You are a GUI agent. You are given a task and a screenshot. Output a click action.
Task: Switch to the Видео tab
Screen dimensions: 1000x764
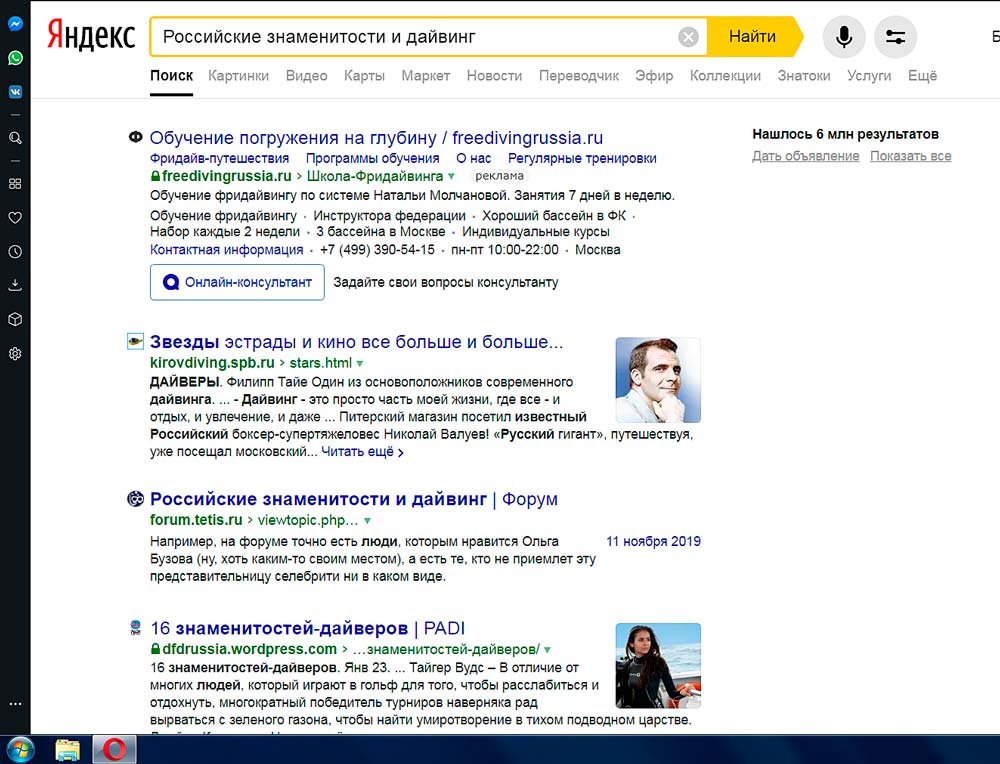coord(307,76)
